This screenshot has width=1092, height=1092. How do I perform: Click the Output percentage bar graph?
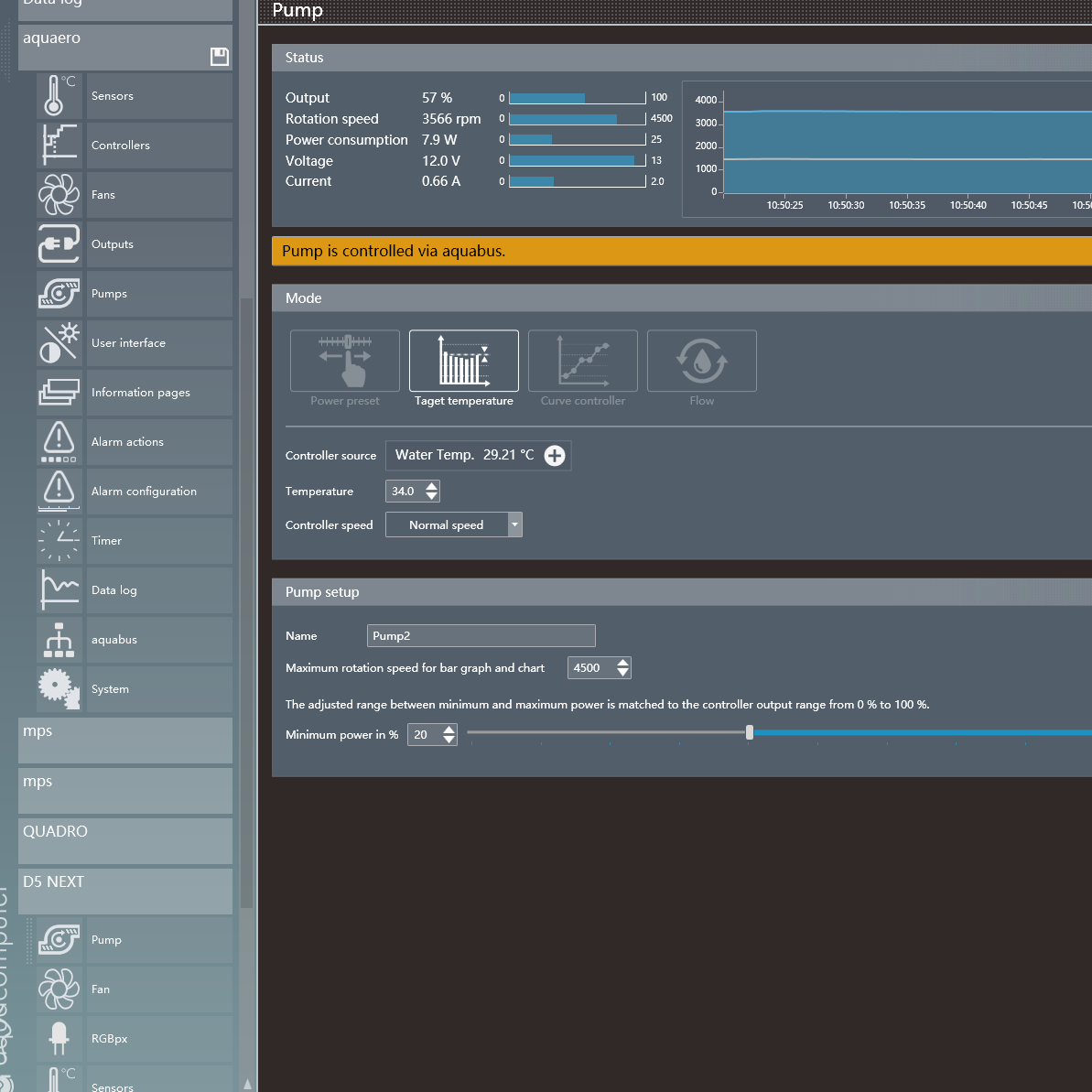click(x=578, y=98)
